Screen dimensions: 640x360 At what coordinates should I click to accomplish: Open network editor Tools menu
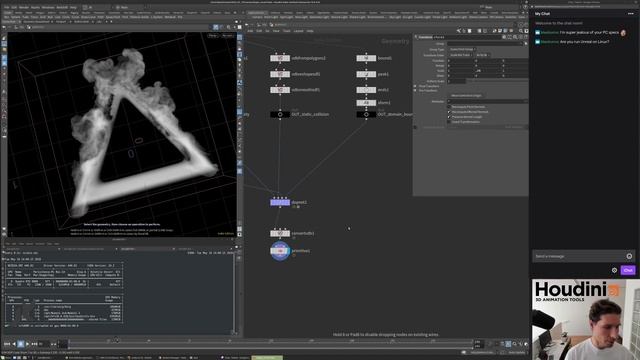tap(287, 31)
